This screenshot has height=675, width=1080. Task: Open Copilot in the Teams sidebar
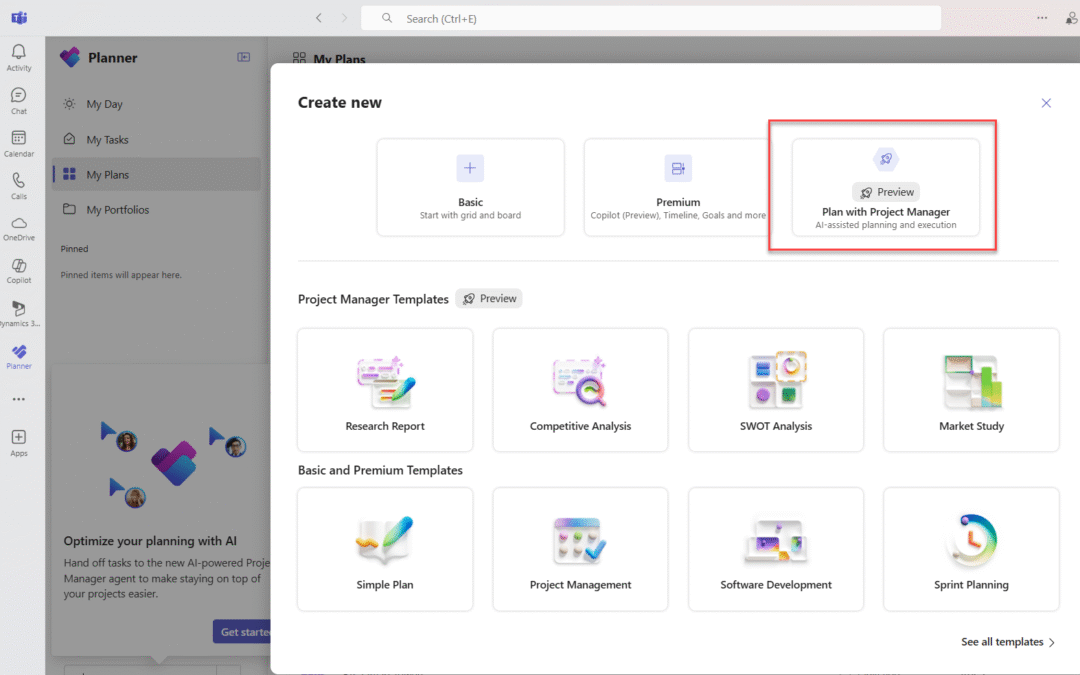coord(19,271)
